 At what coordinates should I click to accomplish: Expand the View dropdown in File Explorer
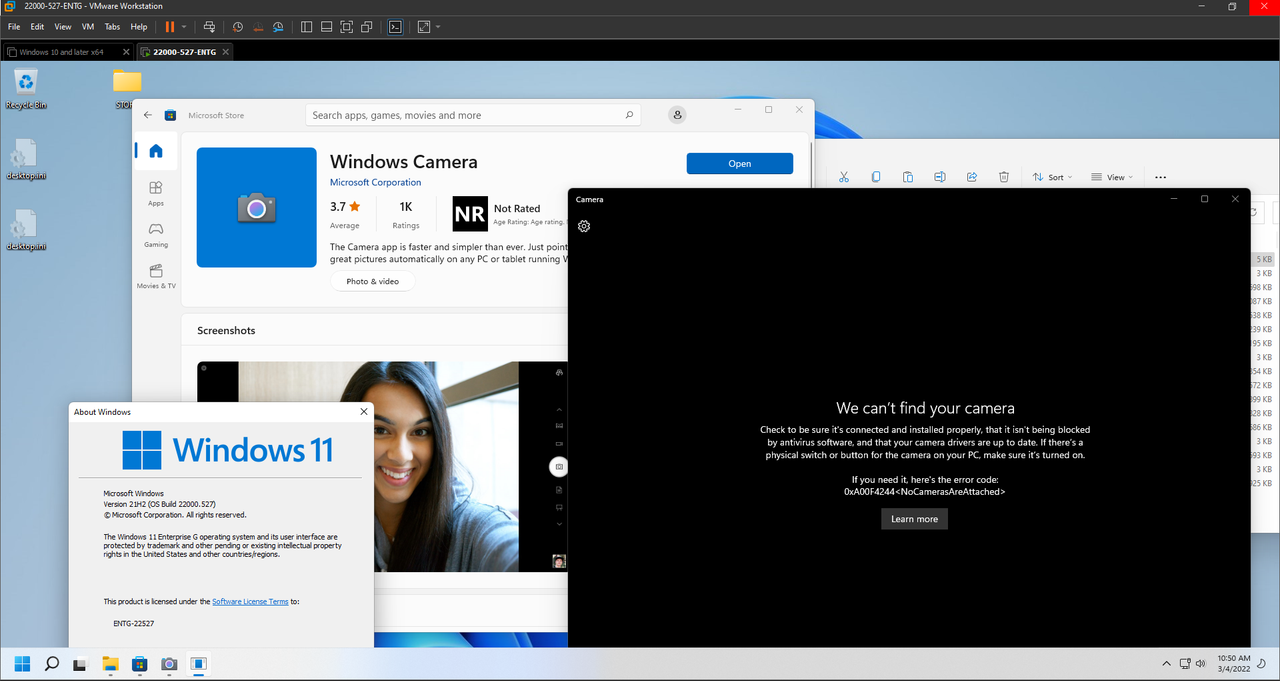(x=1111, y=177)
